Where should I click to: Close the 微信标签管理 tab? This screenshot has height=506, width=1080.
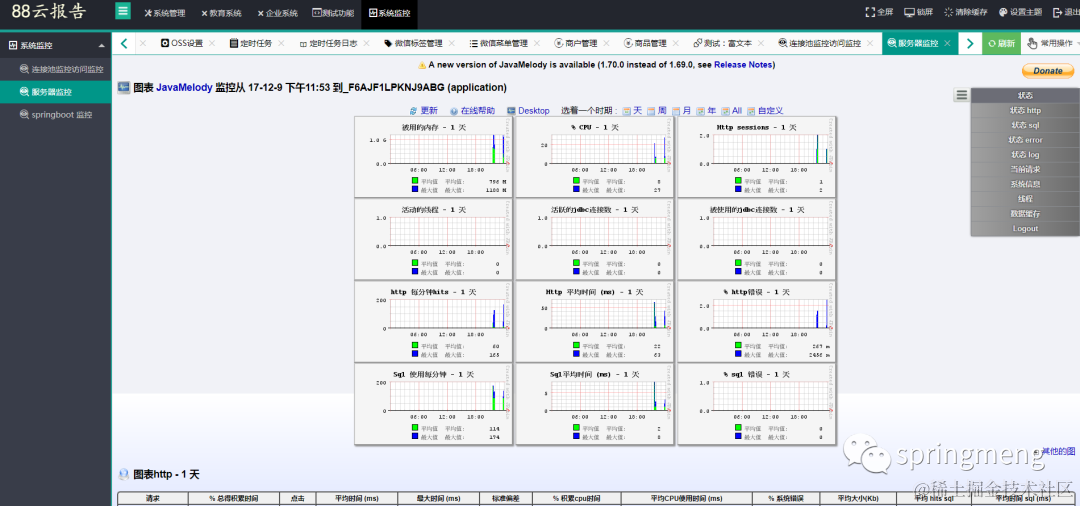[x=451, y=43]
